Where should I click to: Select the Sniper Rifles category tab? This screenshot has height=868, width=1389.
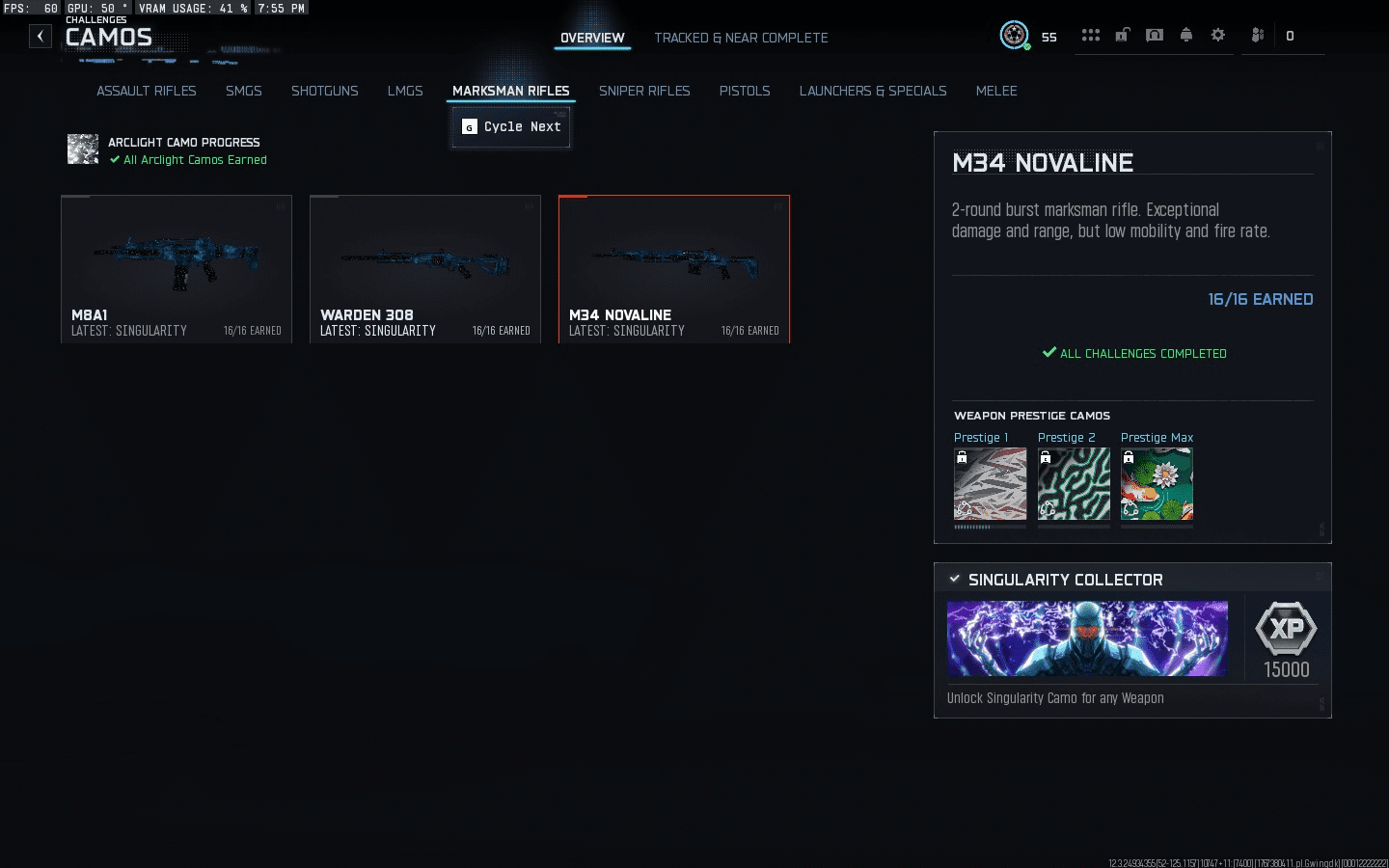644,91
